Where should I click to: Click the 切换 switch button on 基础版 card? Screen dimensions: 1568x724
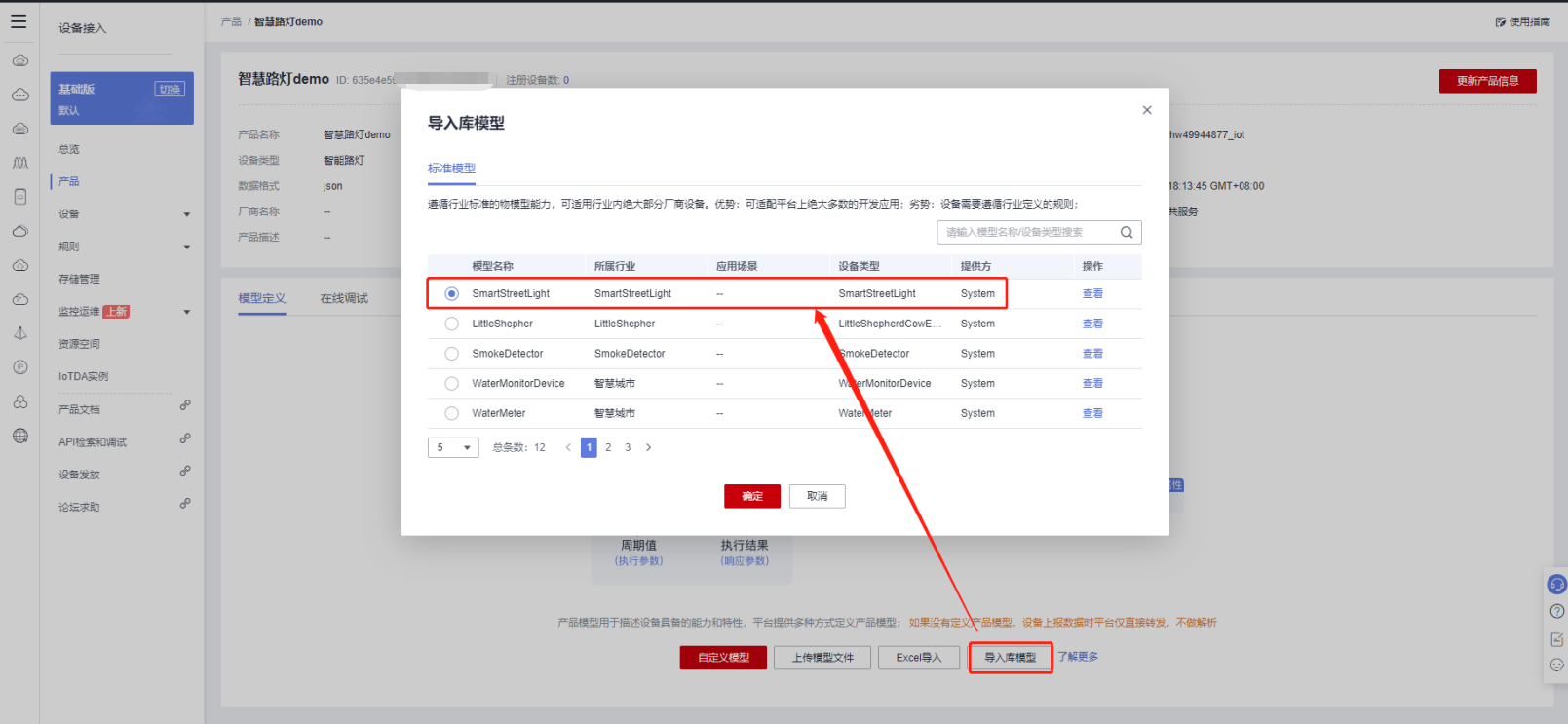[170, 90]
